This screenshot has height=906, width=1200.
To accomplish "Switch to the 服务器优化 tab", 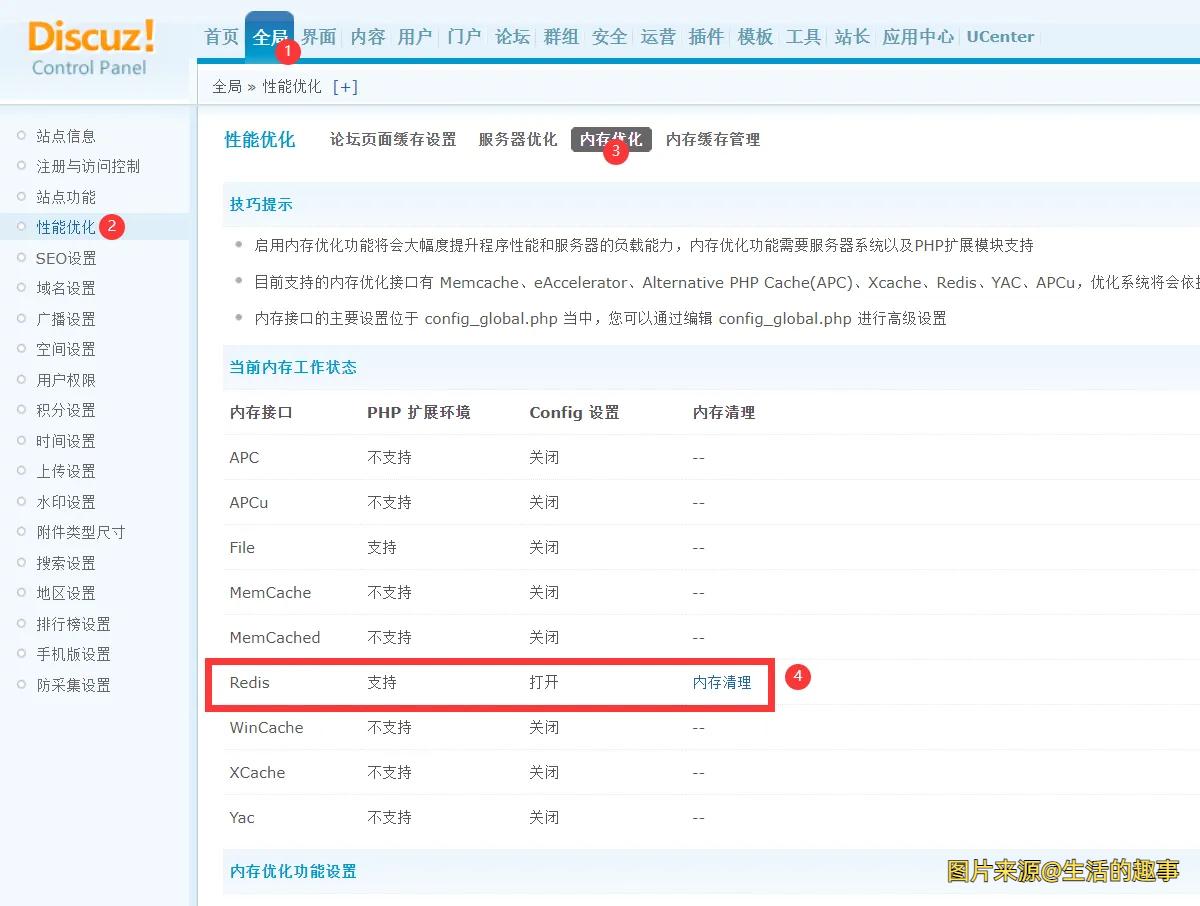I will 518,140.
